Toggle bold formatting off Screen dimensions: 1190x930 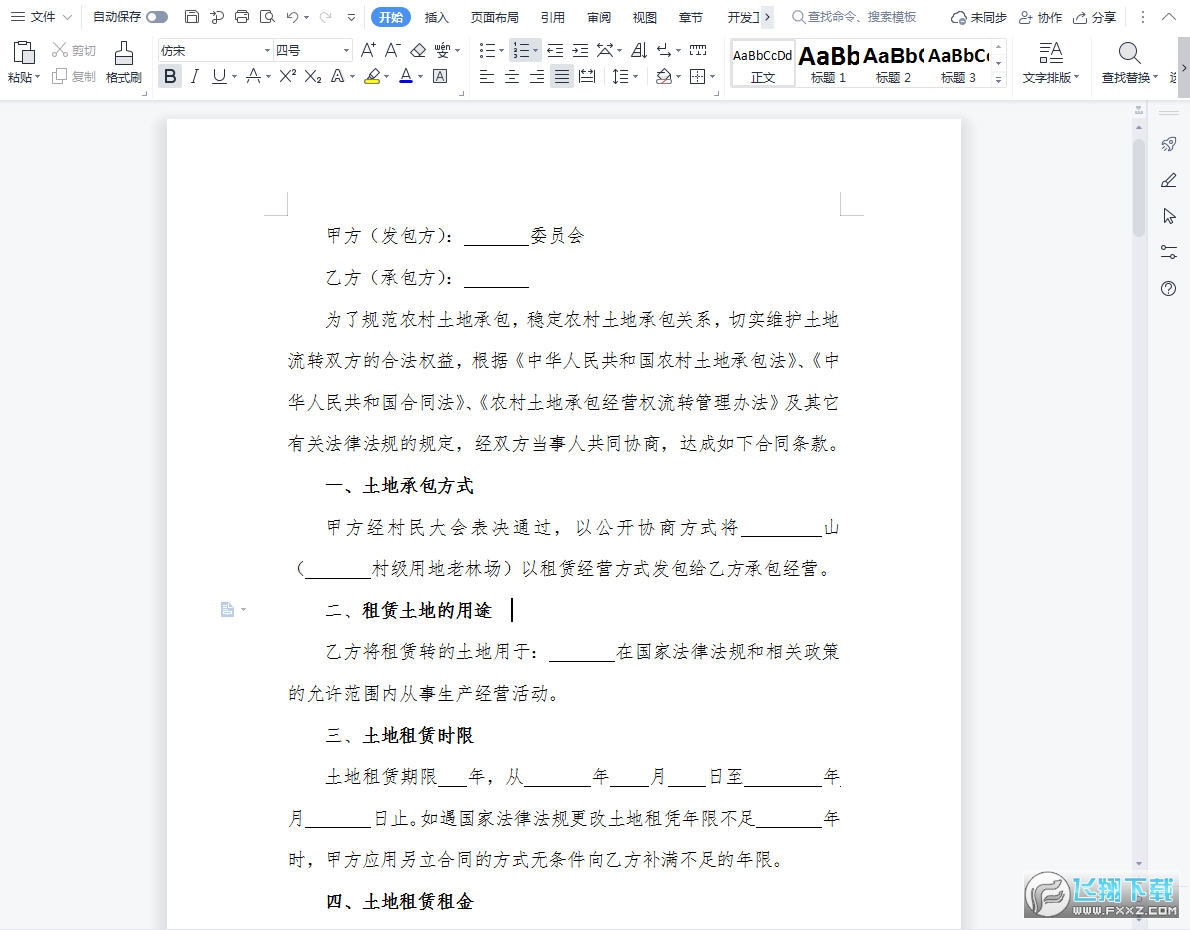(170, 76)
